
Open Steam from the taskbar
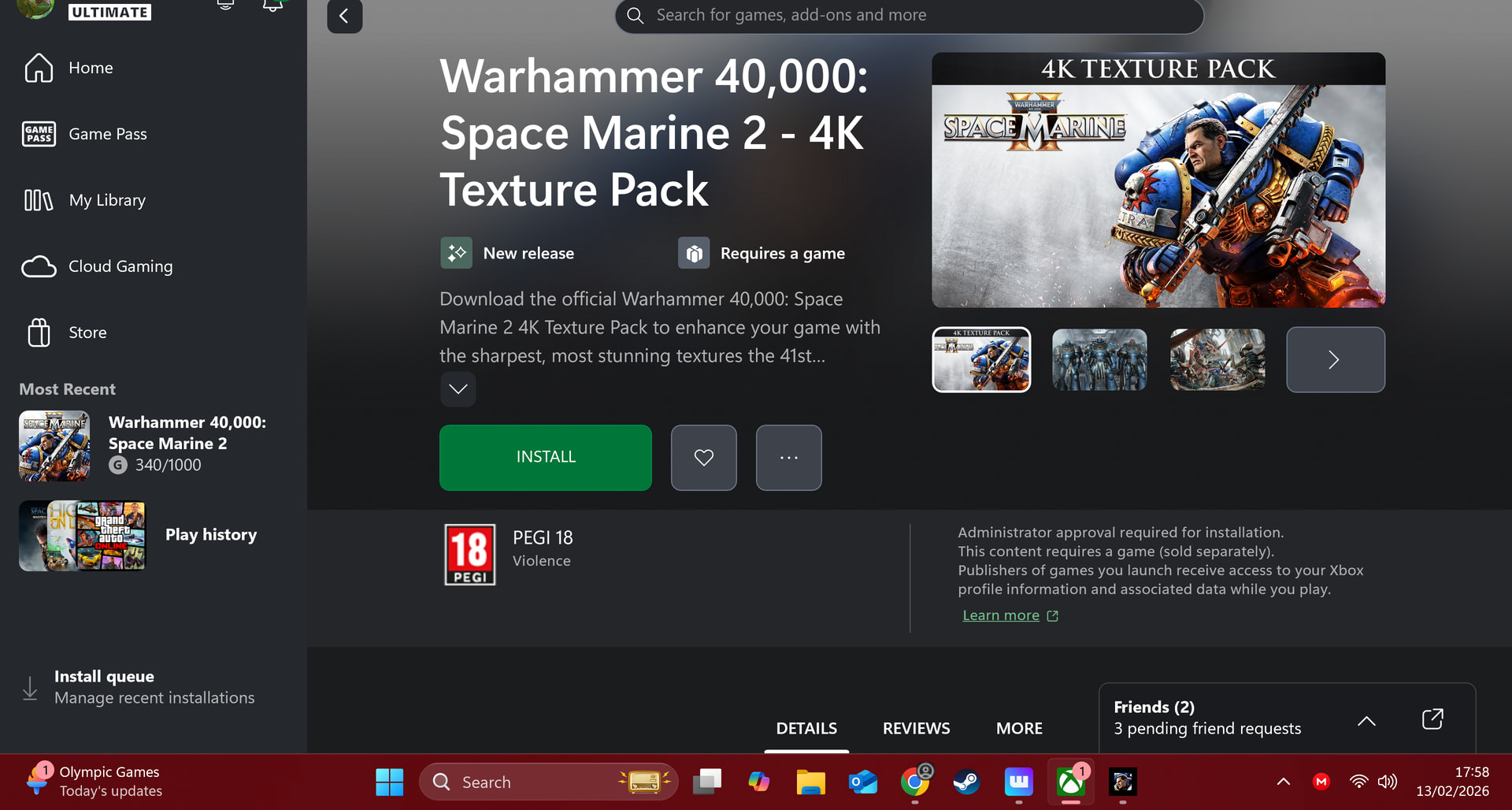tap(966, 782)
